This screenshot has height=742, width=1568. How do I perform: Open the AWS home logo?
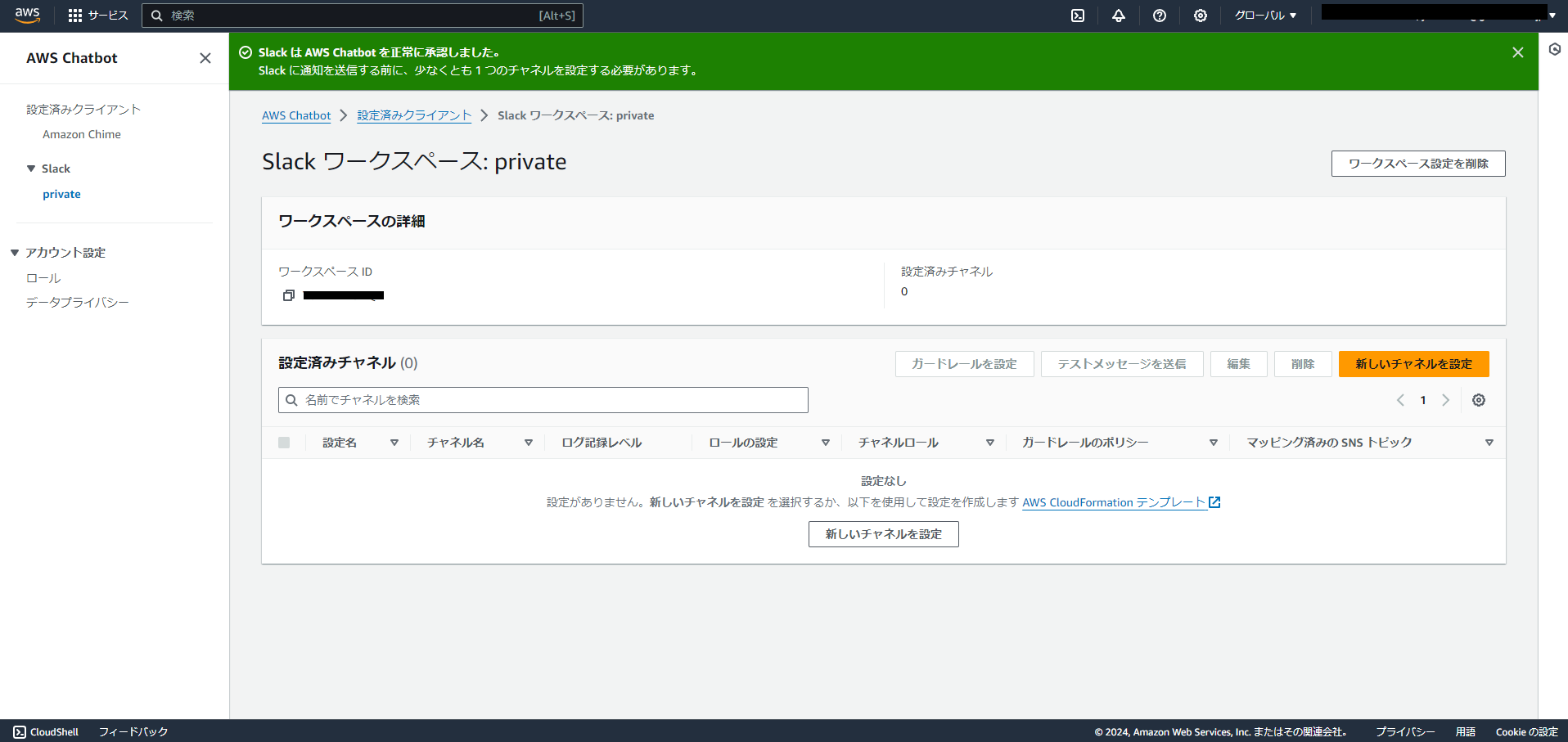pos(27,16)
